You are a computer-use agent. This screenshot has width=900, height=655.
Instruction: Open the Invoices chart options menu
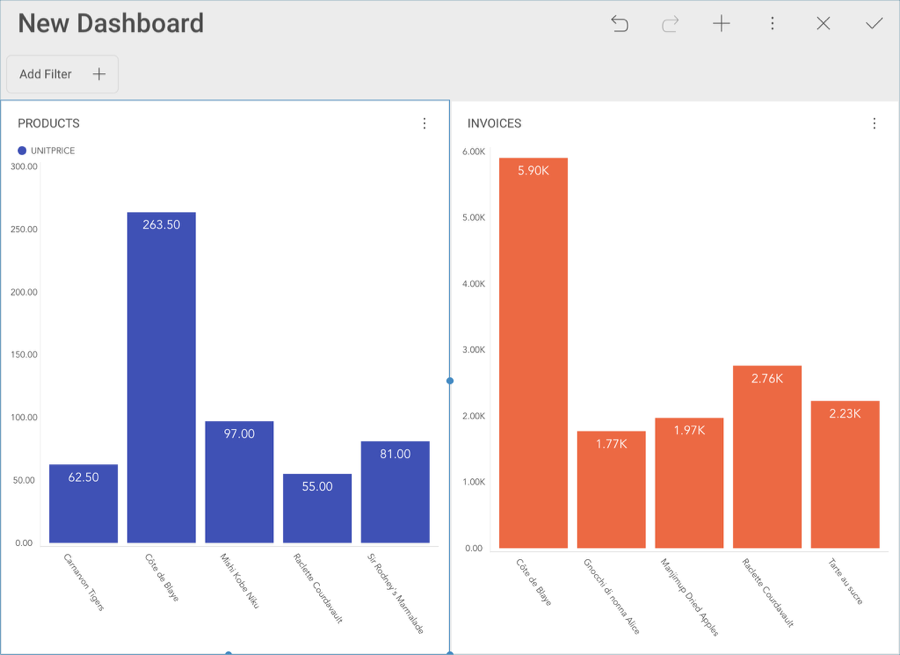click(x=874, y=123)
